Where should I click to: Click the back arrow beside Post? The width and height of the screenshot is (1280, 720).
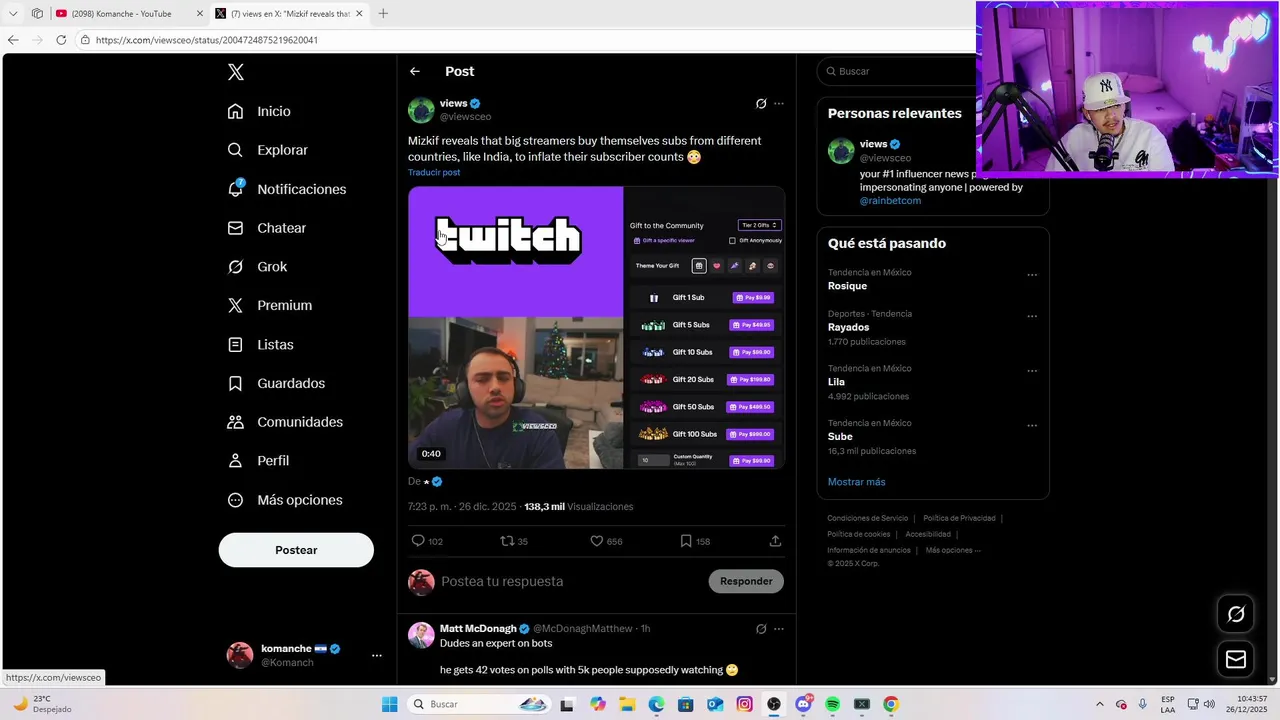(x=415, y=72)
